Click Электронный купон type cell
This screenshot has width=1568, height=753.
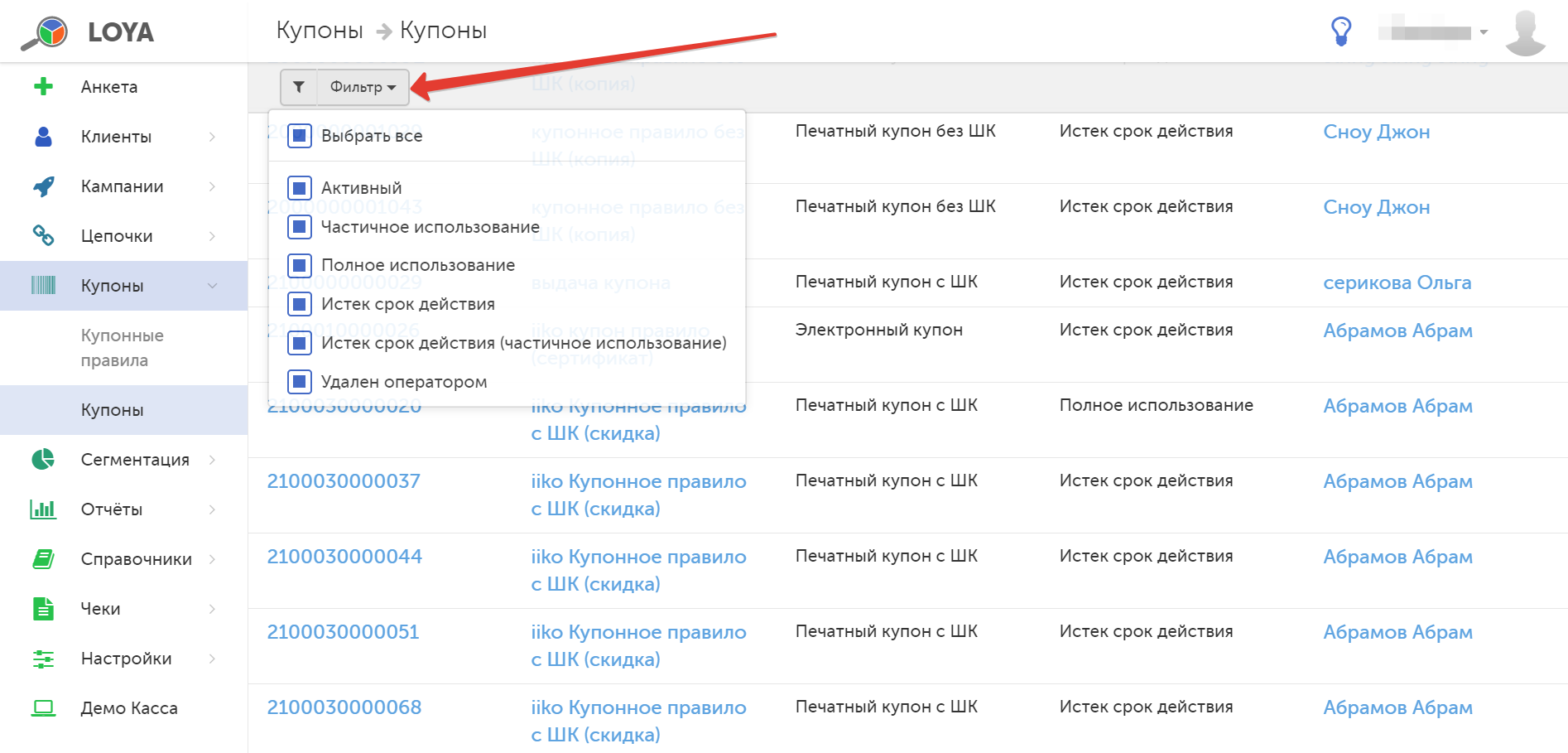(x=879, y=330)
